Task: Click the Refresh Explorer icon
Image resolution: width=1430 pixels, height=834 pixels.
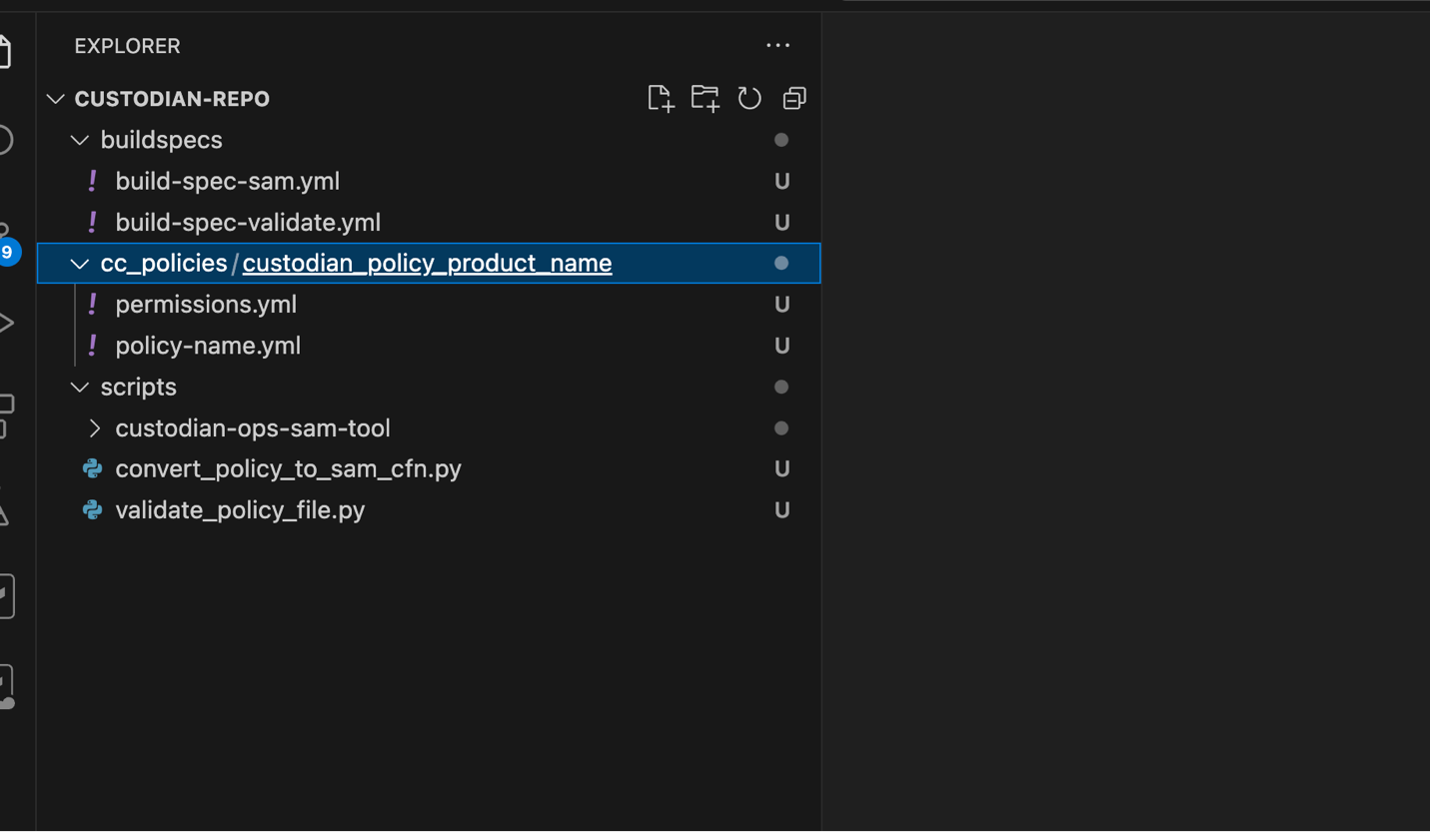Action: (749, 98)
